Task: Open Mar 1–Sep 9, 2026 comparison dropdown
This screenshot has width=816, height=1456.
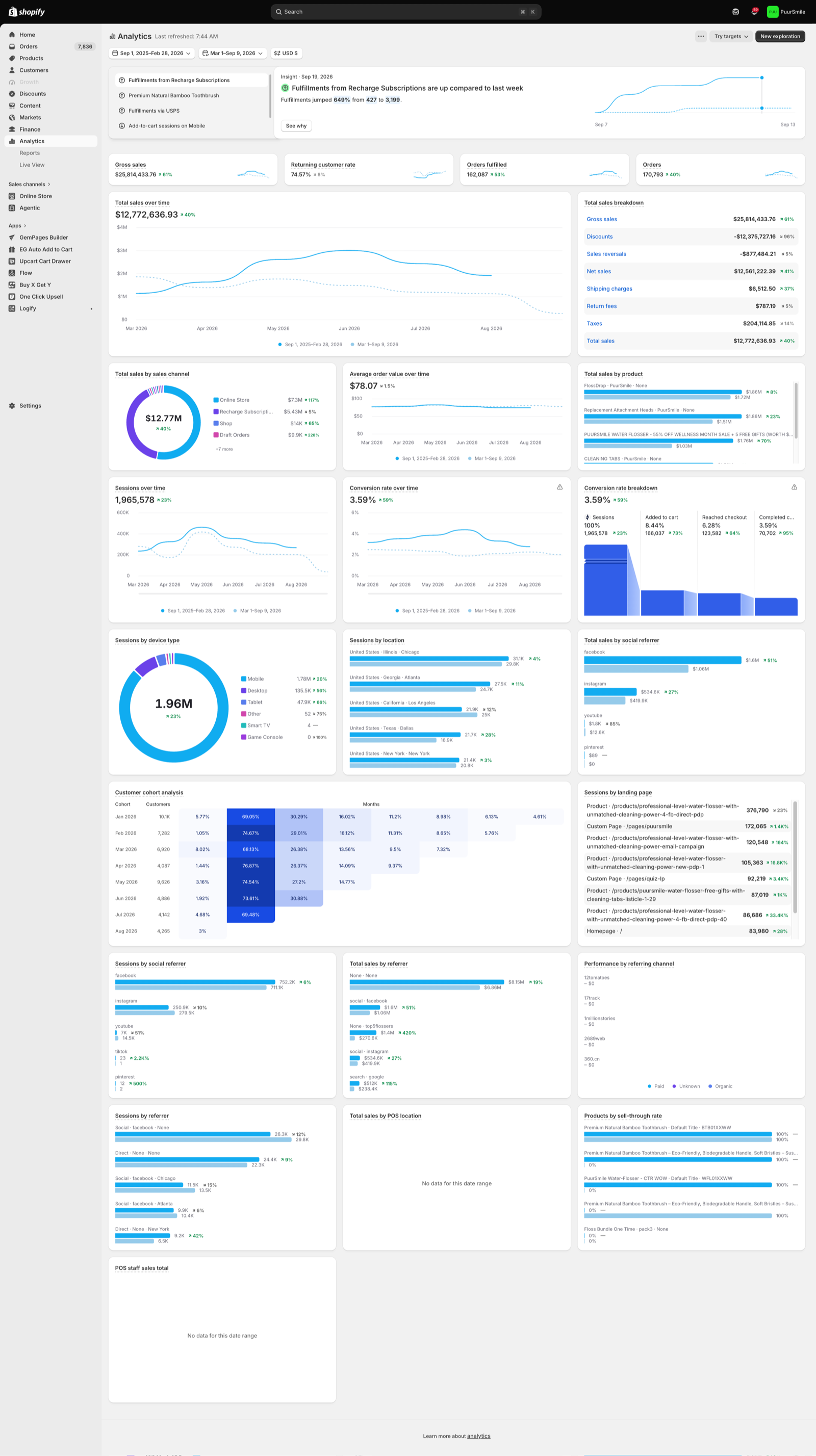Action: click(233, 53)
